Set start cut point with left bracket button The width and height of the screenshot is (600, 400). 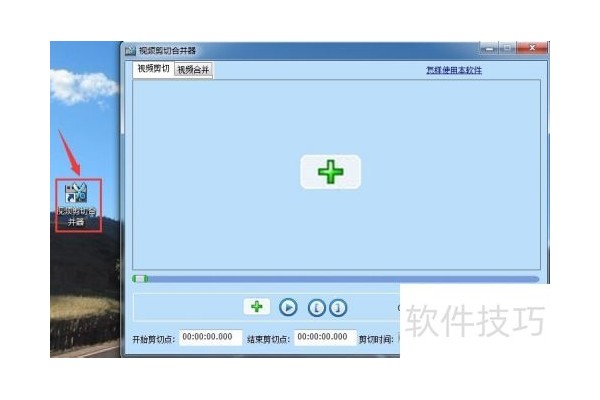click(x=316, y=308)
